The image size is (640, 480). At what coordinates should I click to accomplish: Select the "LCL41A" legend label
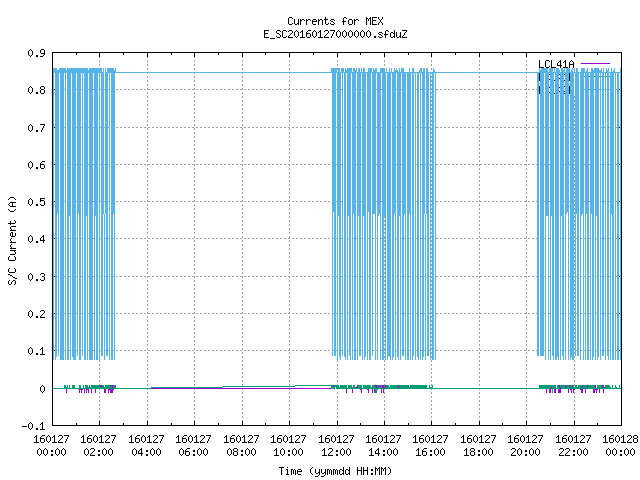pos(556,64)
